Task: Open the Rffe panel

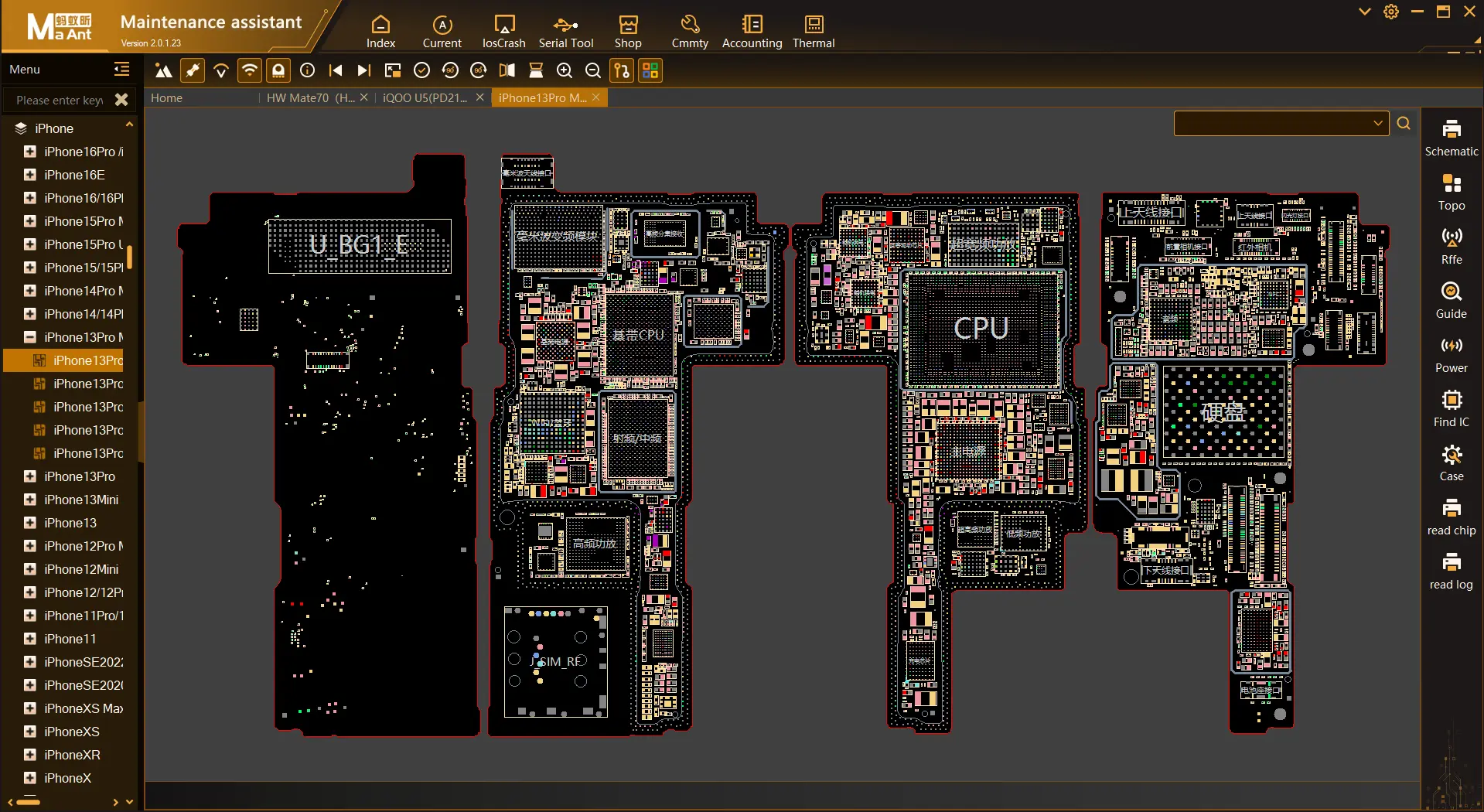Action: pyautogui.click(x=1452, y=247)
